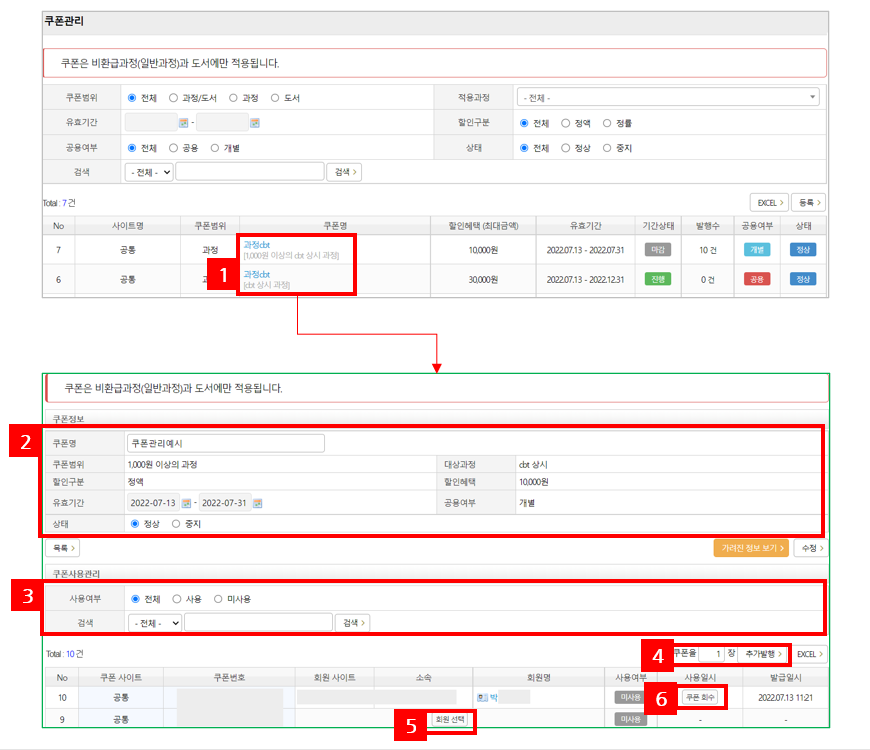Select 정률 radio for 할인구분
The image size is (870, 750).
pyautogui.click(x=608, y=123)
